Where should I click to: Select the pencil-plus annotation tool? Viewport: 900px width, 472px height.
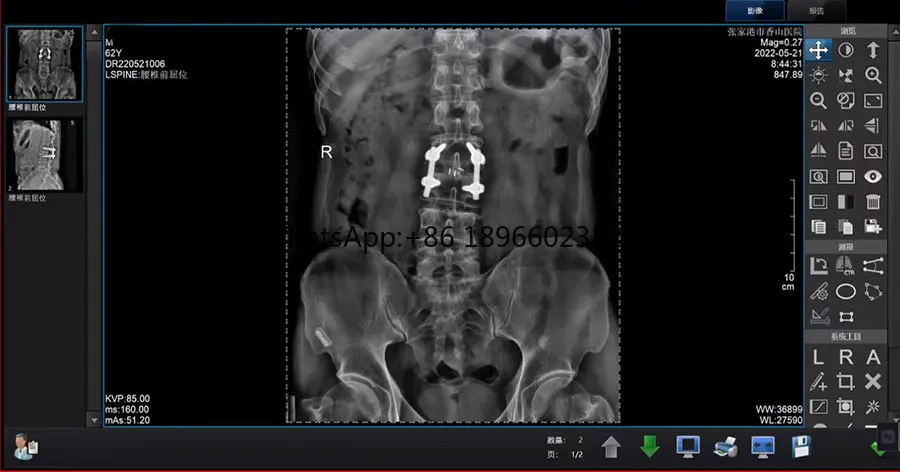click(818, 381)
